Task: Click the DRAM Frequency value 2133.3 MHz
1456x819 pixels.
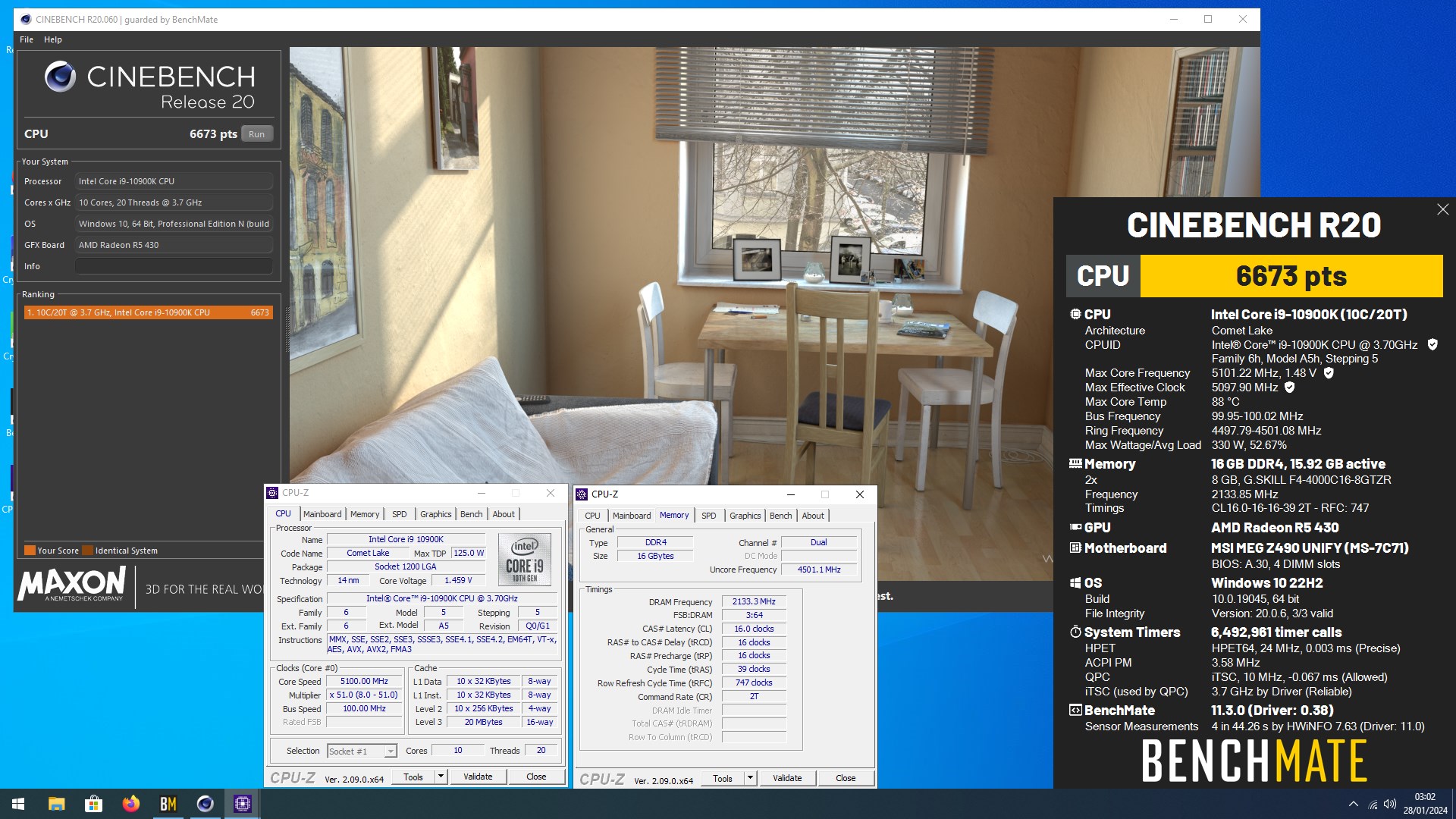Action: [754, 601]
